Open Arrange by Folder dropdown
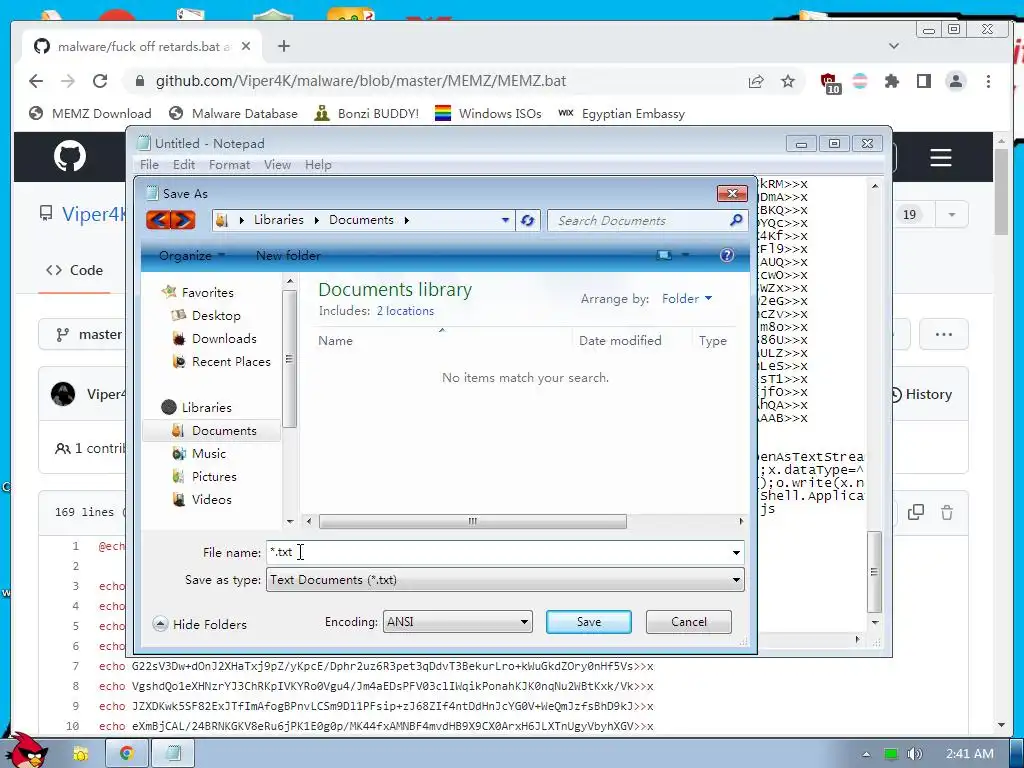 (x=687, y=298)
